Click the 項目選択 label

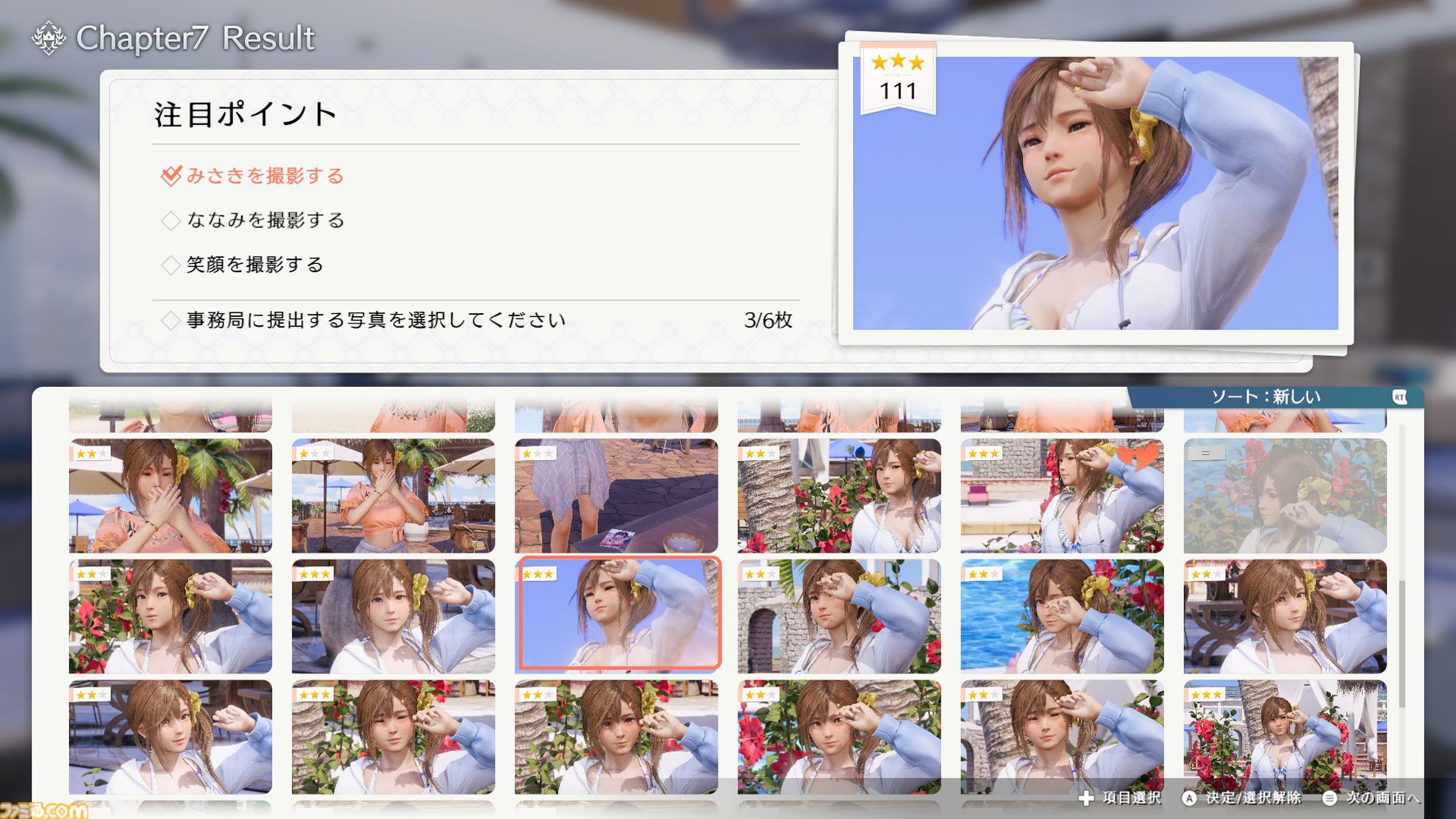pyautogui.click(x=1132, y=798)
